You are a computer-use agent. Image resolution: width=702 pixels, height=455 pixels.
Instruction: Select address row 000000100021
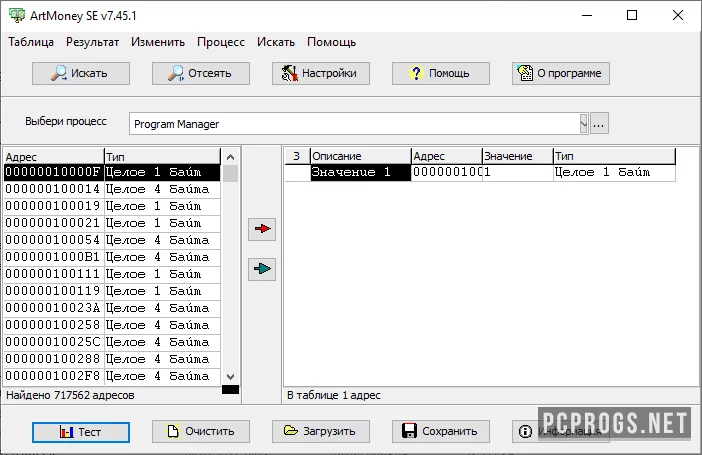point(112,223)
